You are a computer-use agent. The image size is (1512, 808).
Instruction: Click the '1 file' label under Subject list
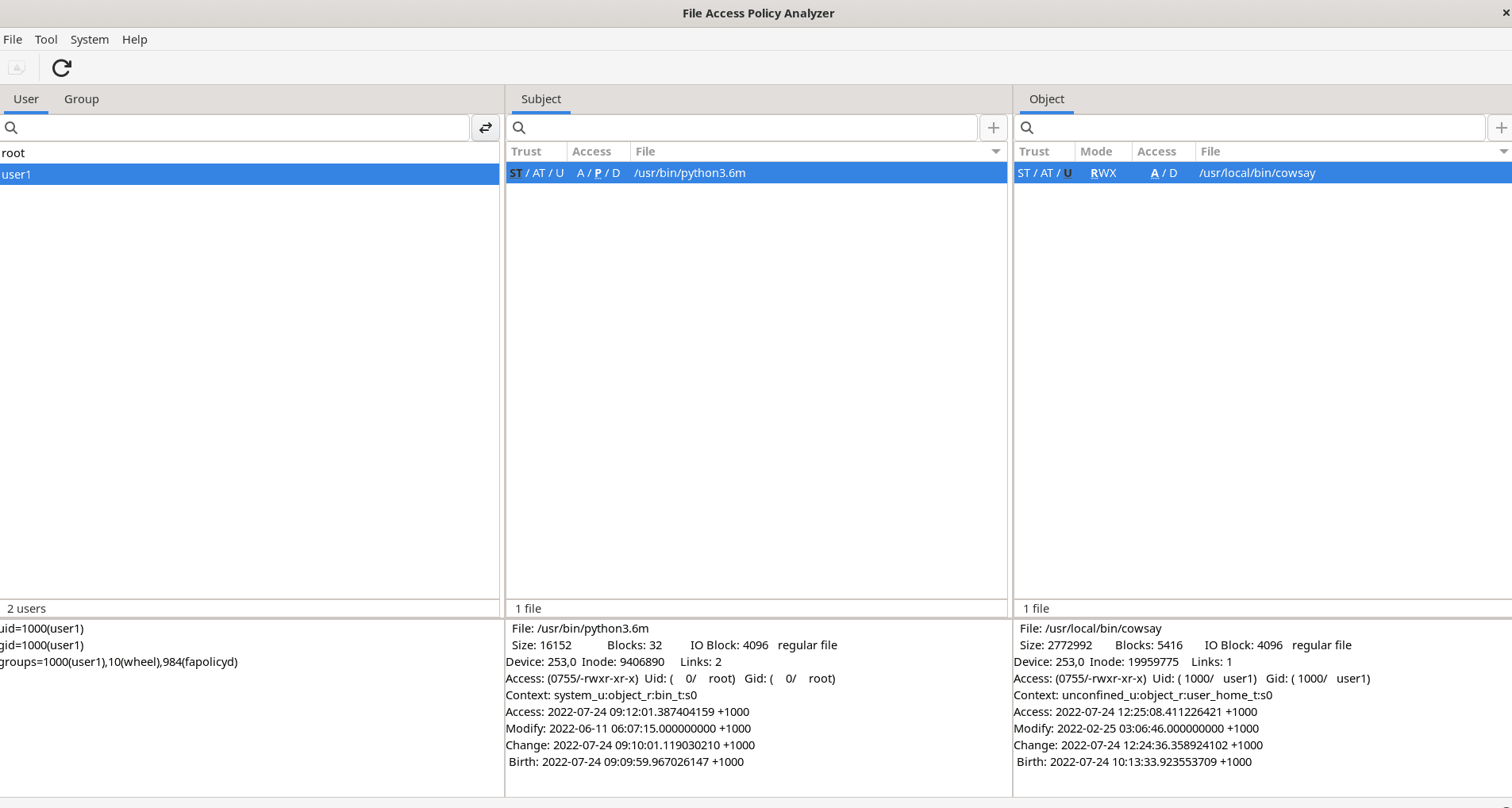click(528, 609)
